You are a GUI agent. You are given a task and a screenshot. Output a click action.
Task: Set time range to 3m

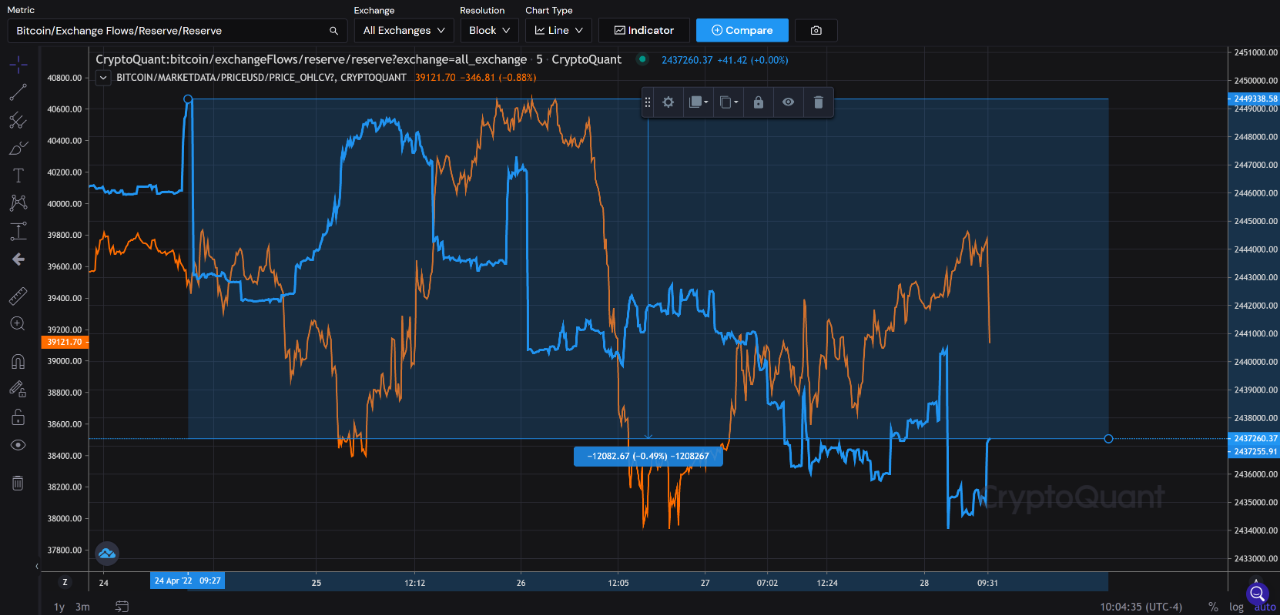point(82,606)
